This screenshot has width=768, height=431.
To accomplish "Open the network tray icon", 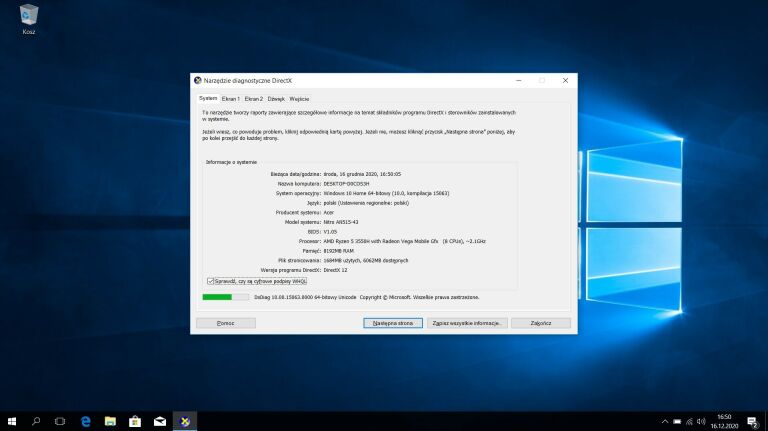I will [689, 421].
